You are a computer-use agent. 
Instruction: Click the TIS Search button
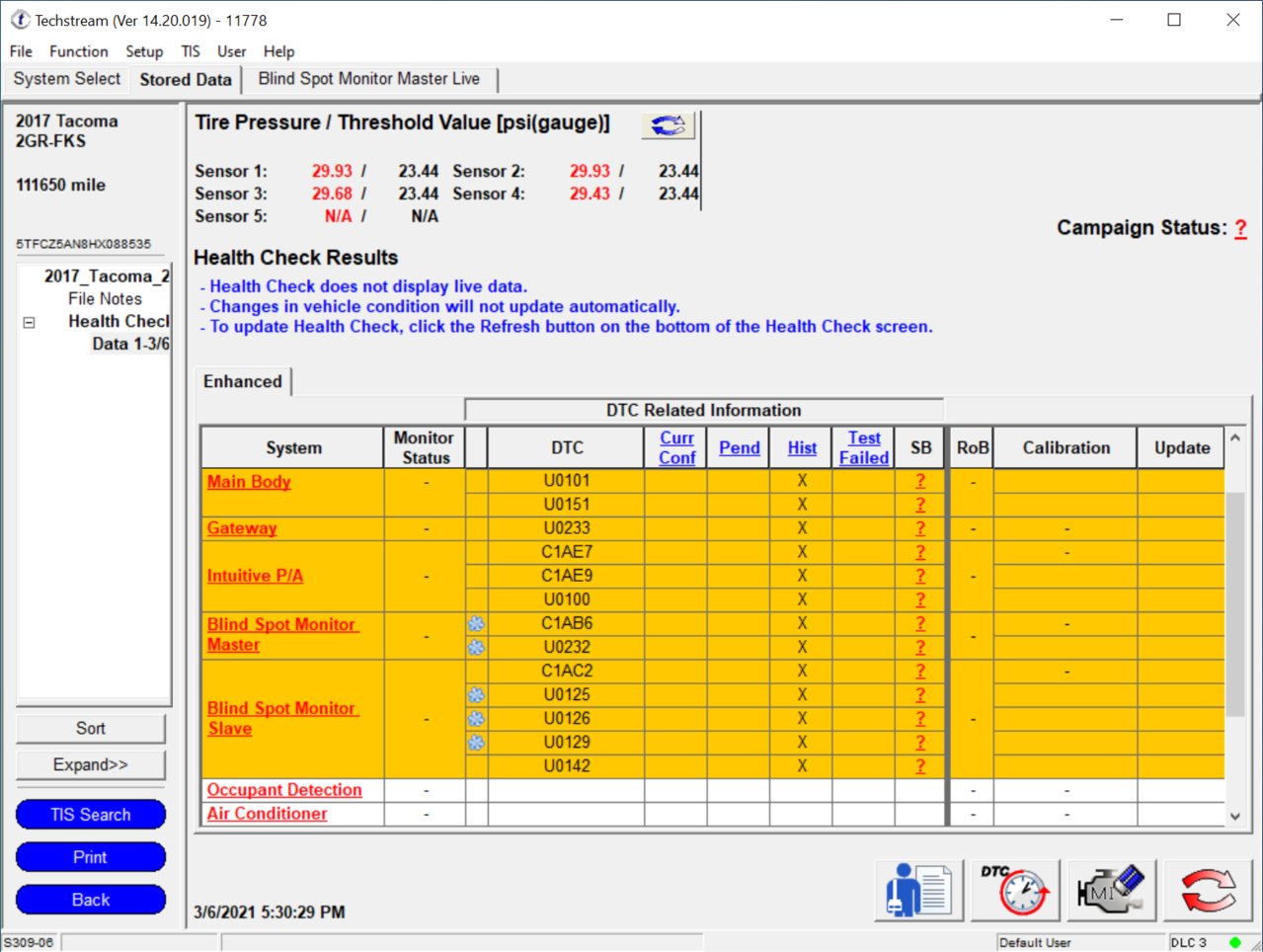(91, 815)
